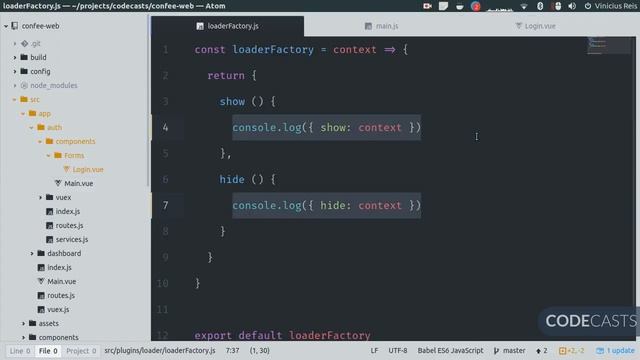Viewport: 640px width, 360px height.
Task: Open the UTF-8 encoding selector
Action: click(398, 351)
